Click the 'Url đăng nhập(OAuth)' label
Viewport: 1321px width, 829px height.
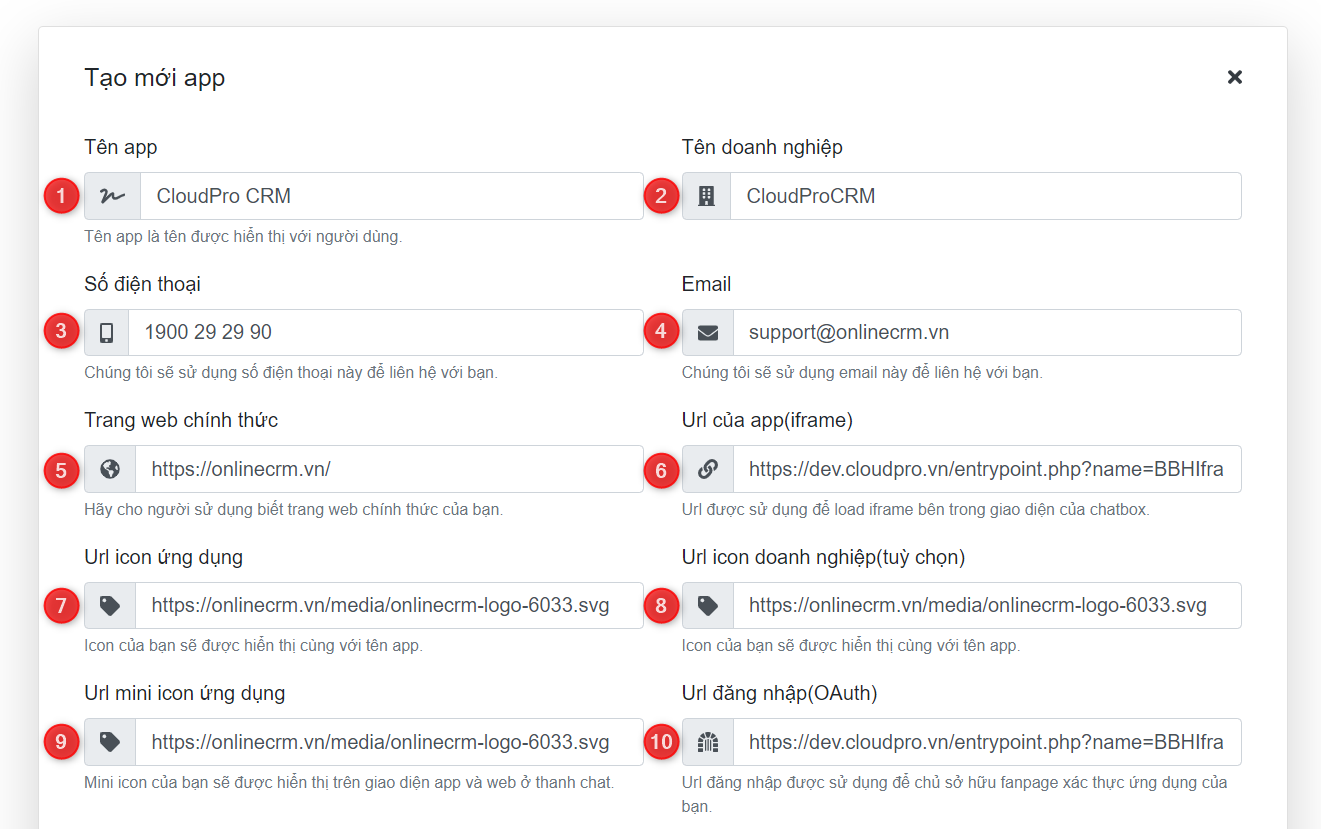tap(780, 693)
